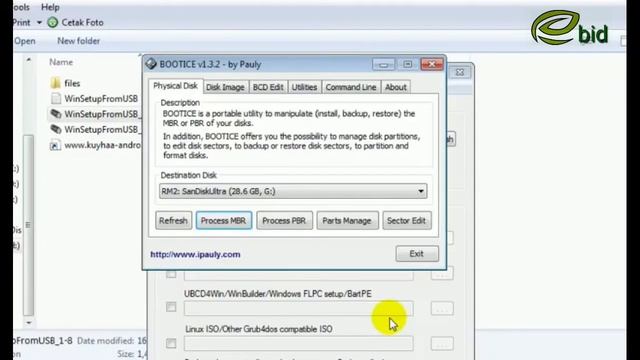This screenshot has height=360, width=640.
Task: Close the BOOTICE window
Action: point(432,64)
